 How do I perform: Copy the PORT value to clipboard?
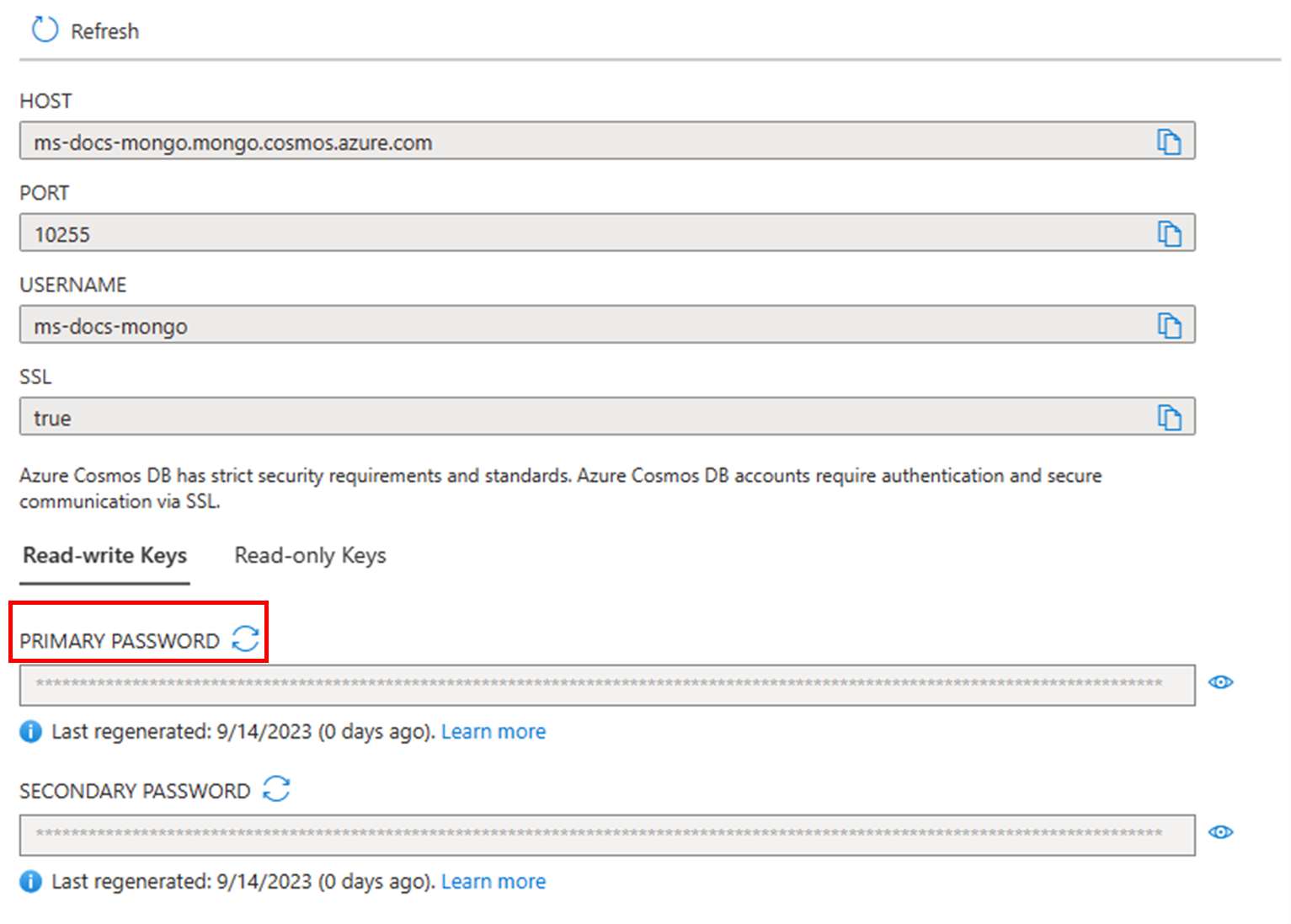[1169, 233]
